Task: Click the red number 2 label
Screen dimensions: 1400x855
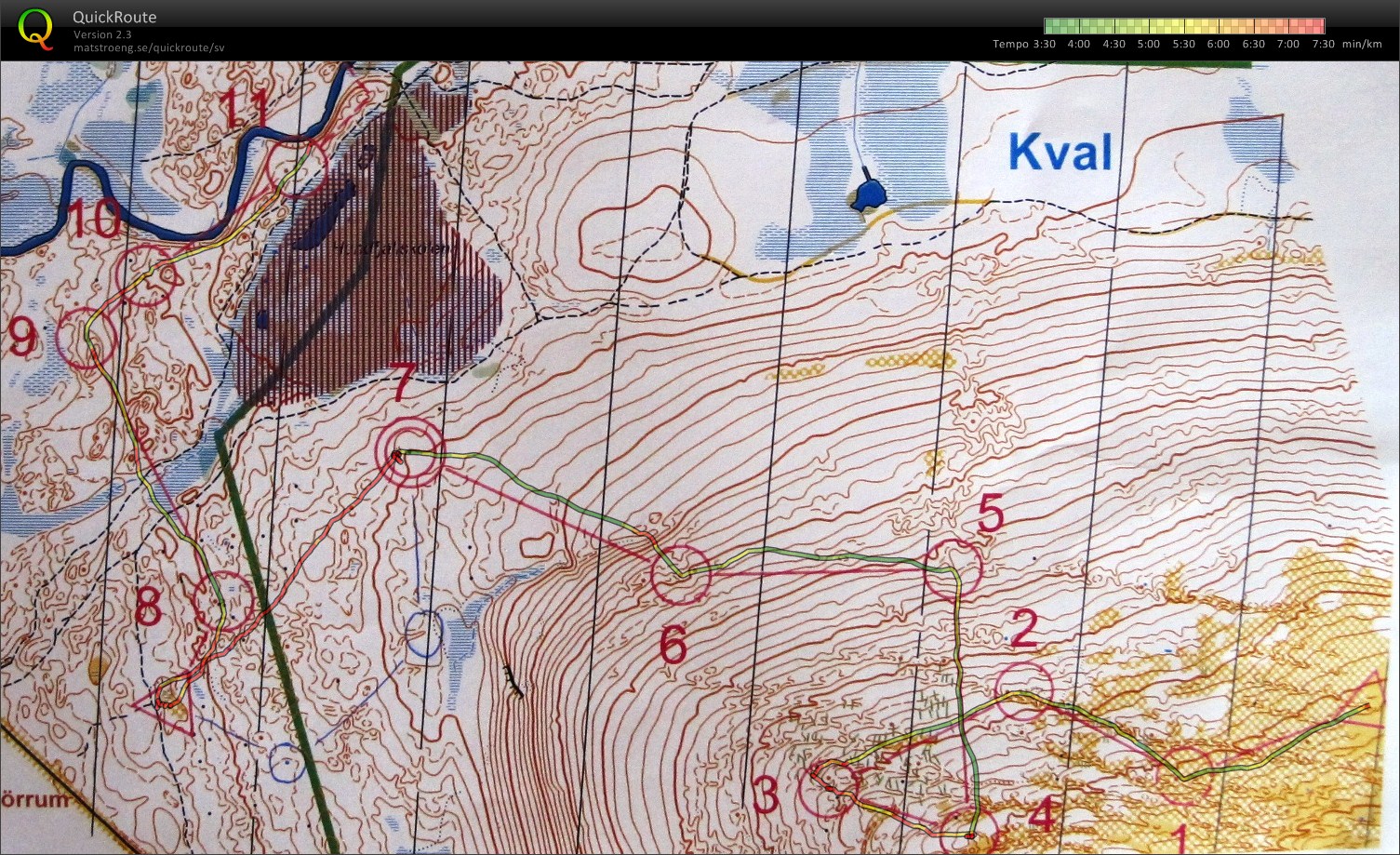Action: [1023, 630]
